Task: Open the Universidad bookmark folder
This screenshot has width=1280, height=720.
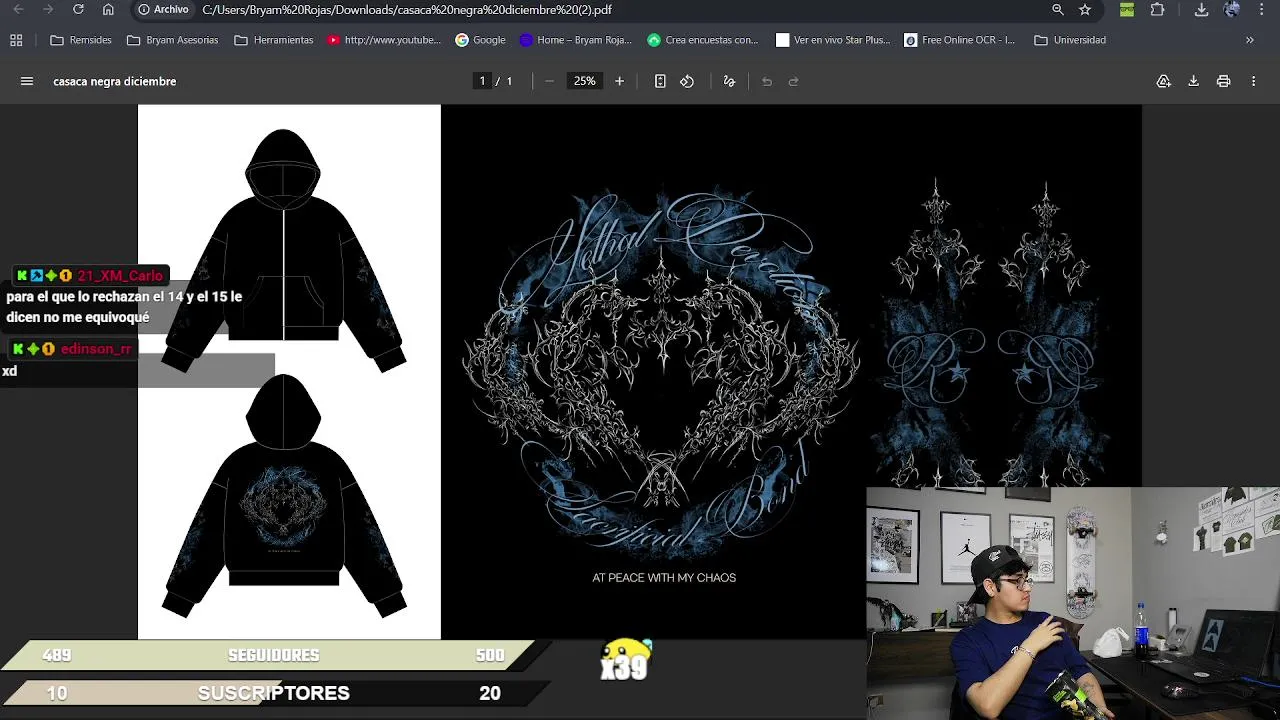Action: click(1070, 40)
